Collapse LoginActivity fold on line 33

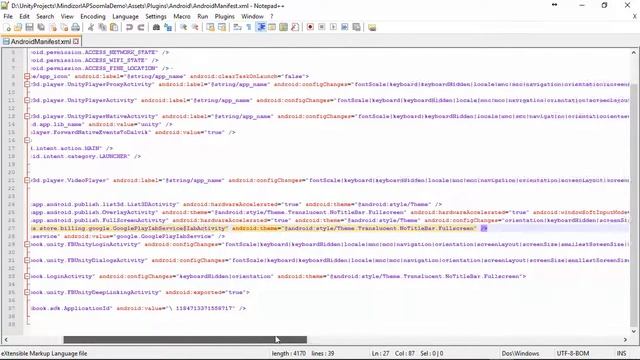coord(27,276)
